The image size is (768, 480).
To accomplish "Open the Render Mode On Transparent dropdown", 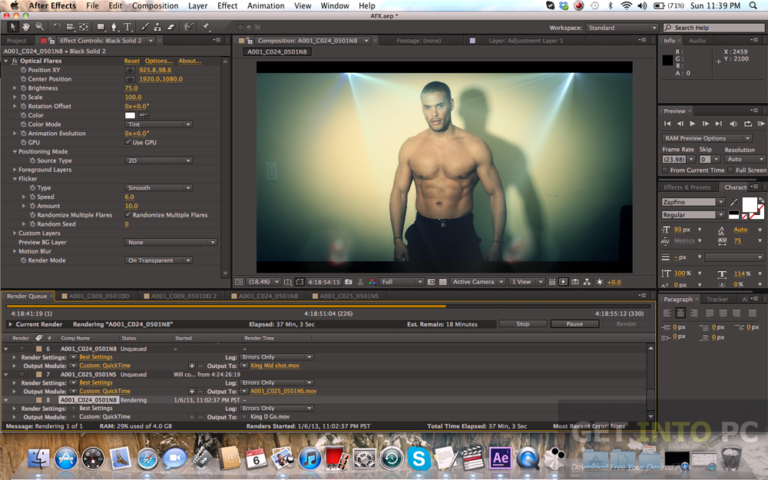I will [x=158, y=260].
